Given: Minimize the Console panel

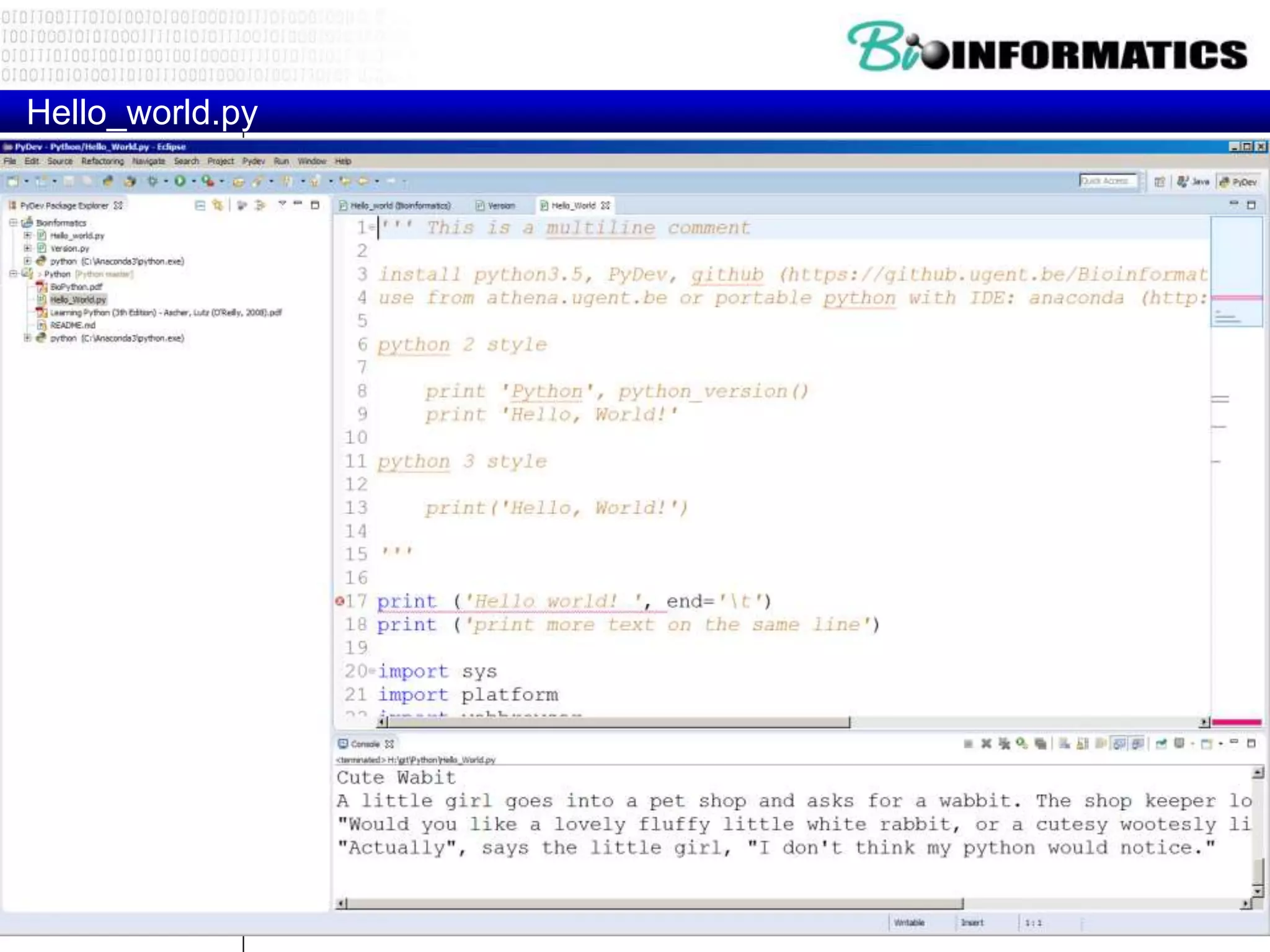Looking at the screenshot, I should coord(1233,742).
